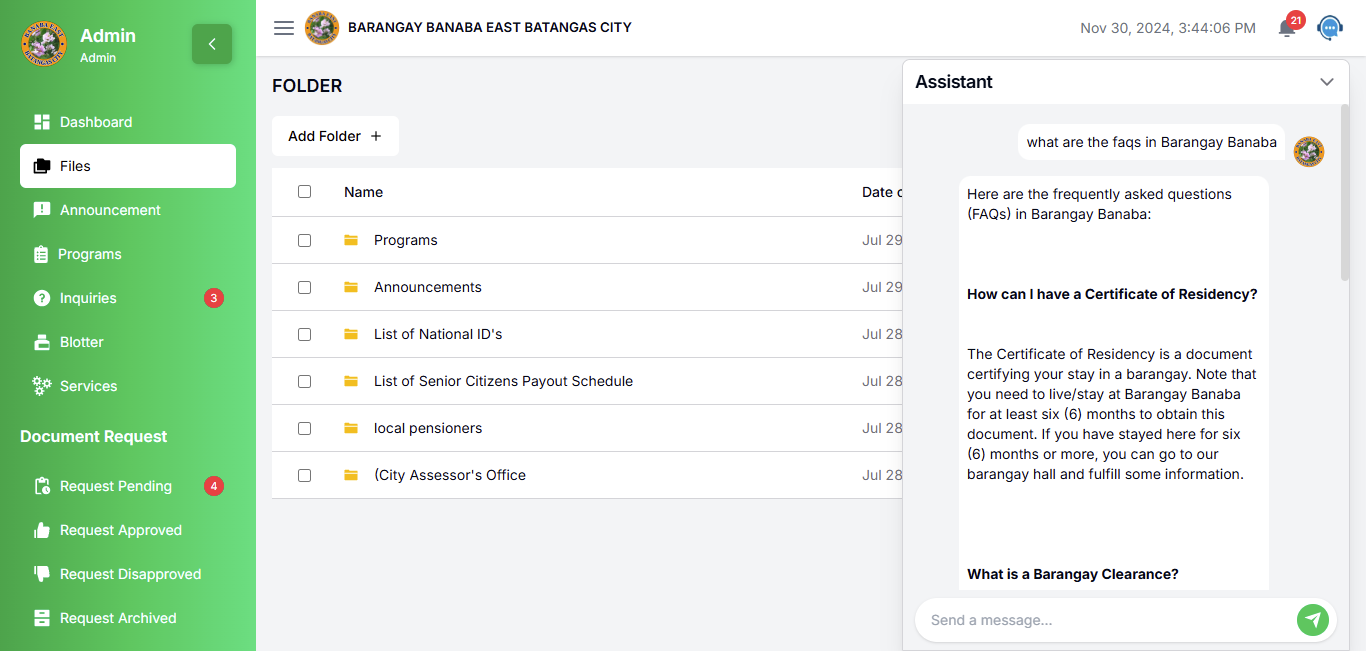Collapse the Assistant chat panel chevron
Screen dimensions: 1366x651
(x=1327, y=82)
